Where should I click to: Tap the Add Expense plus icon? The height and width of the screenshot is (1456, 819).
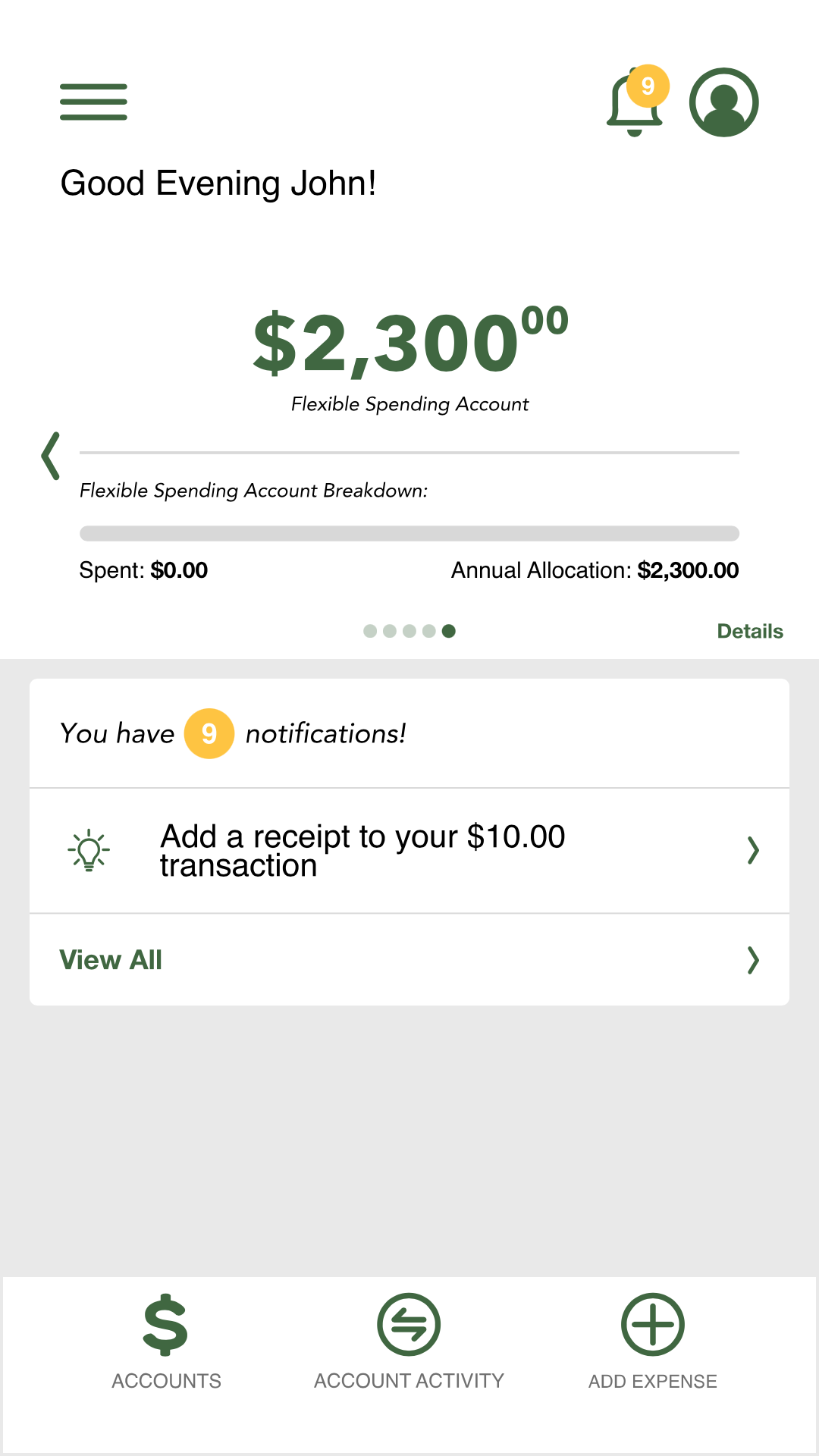pyautogui.click(x=652, y=1324)
